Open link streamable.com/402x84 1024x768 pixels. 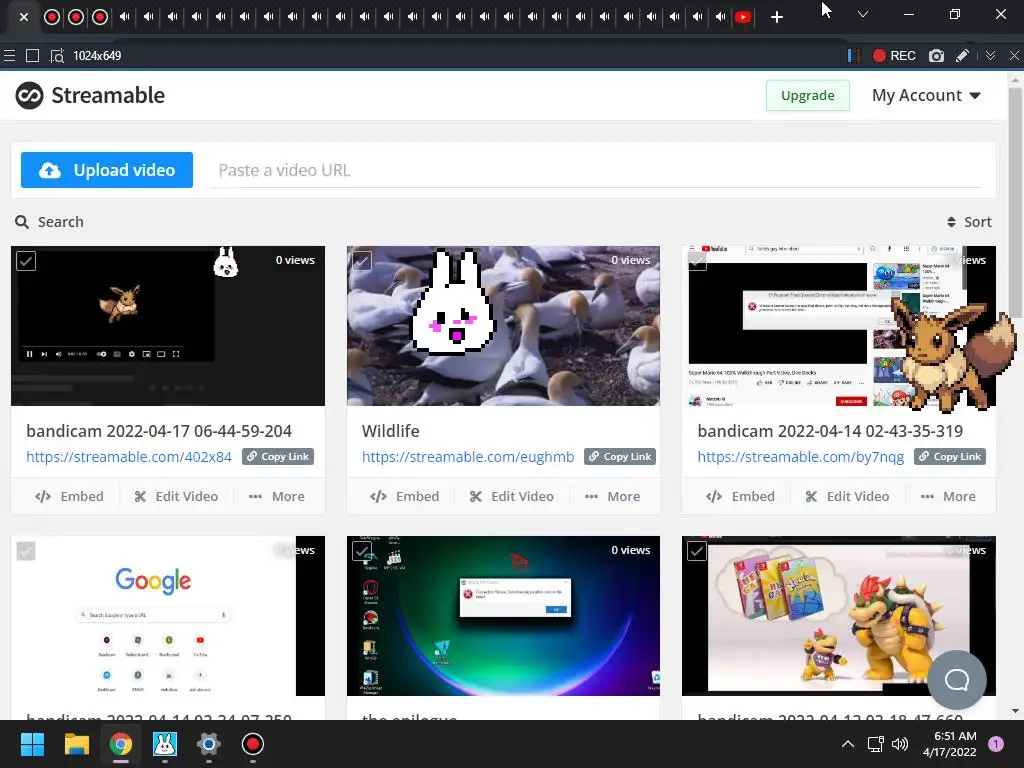[x=129, y=456]
